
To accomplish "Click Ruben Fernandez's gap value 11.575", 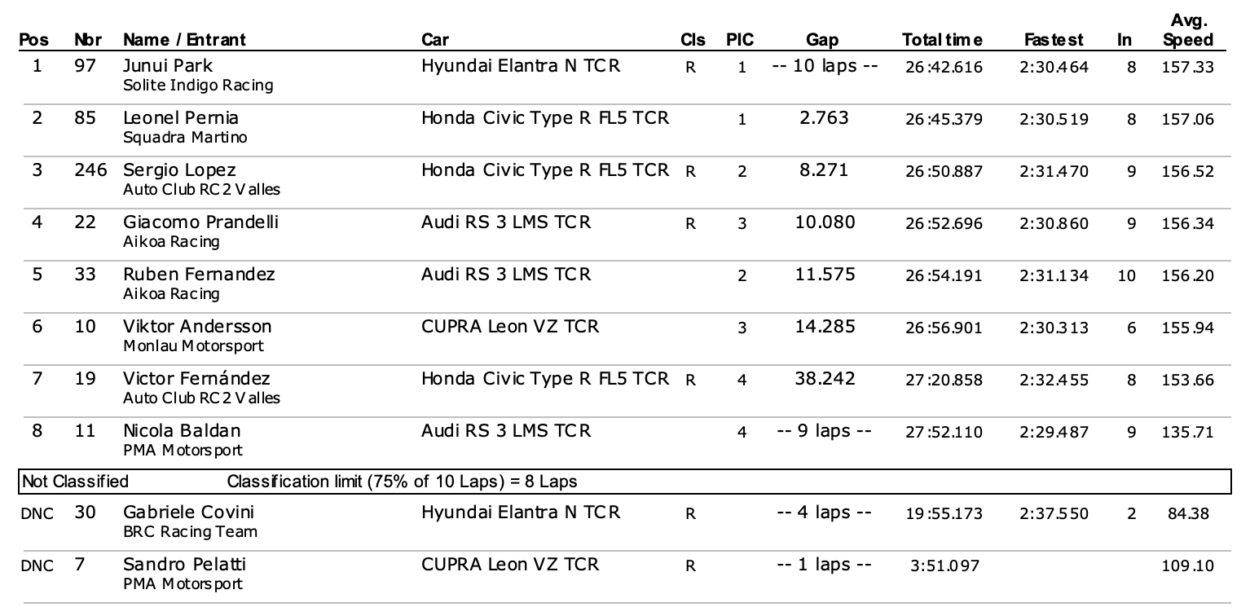I will [x=825, y=275].
